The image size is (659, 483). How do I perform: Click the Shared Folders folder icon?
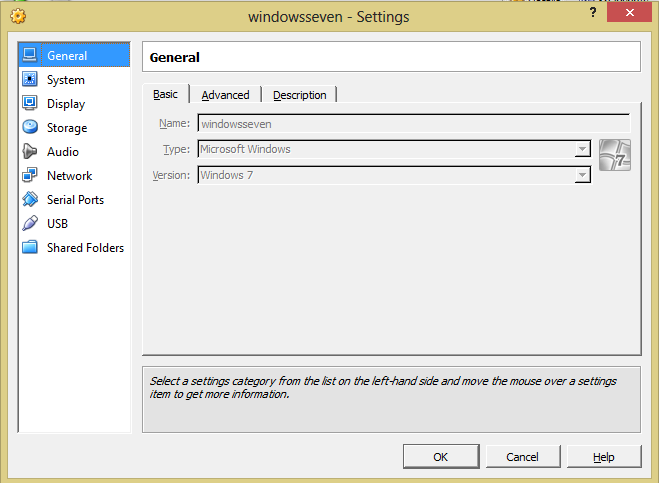[30, 247]
